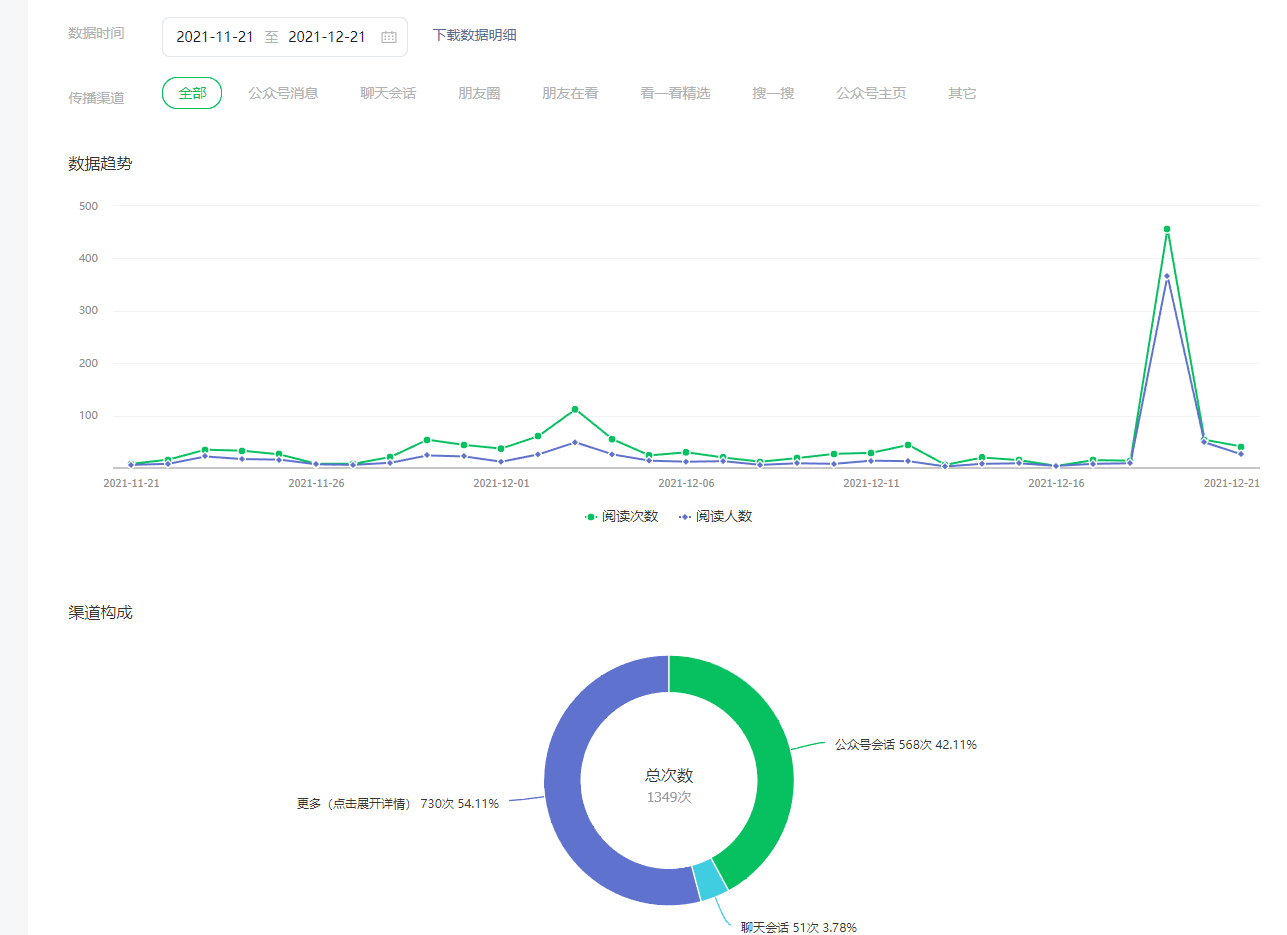Select 看一看精选 channel filter
This screenshot has width=1287, height=935.
pyautogui.click(x=675, y=93)
